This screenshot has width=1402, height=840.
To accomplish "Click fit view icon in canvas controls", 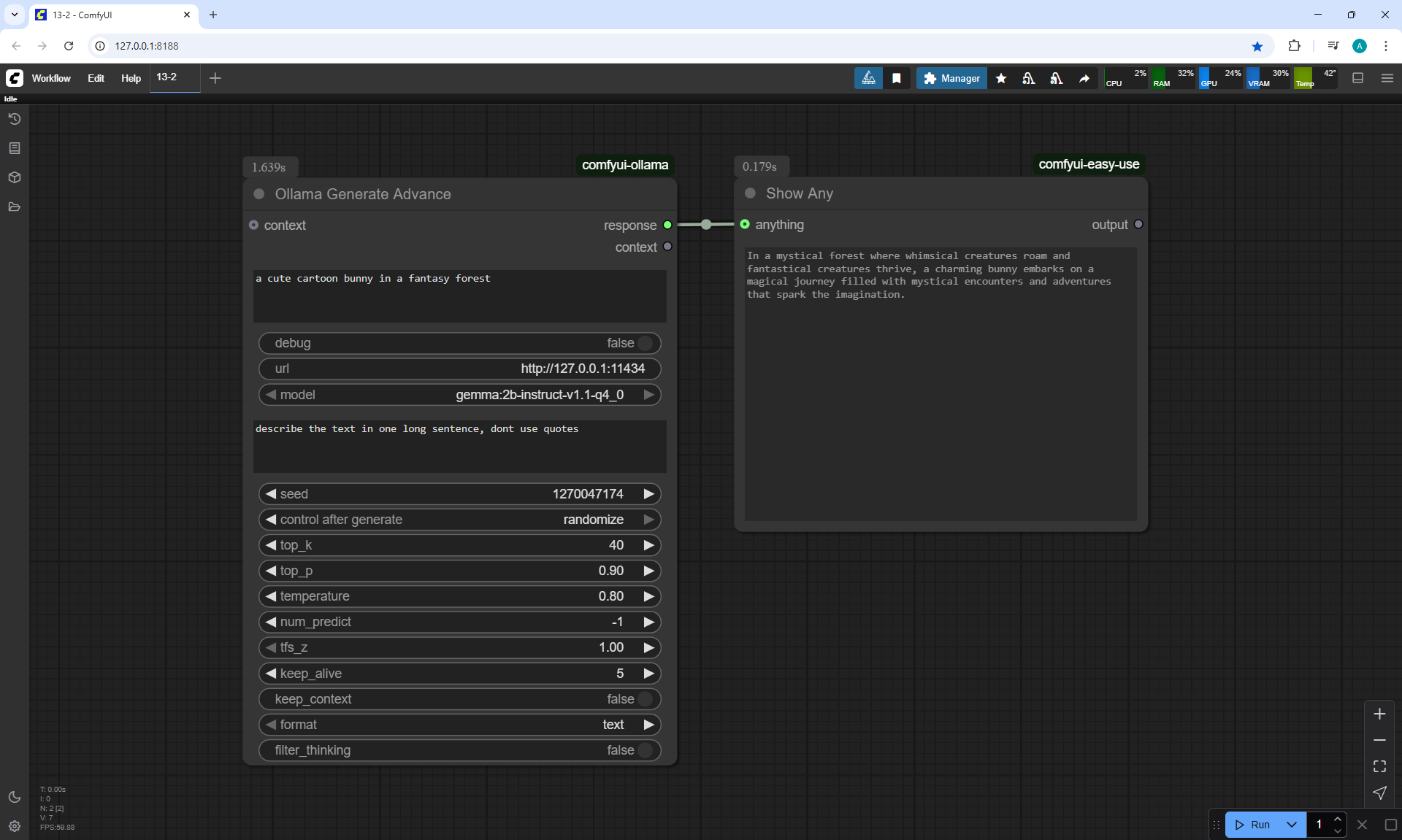I will [x=1379, y=766].
